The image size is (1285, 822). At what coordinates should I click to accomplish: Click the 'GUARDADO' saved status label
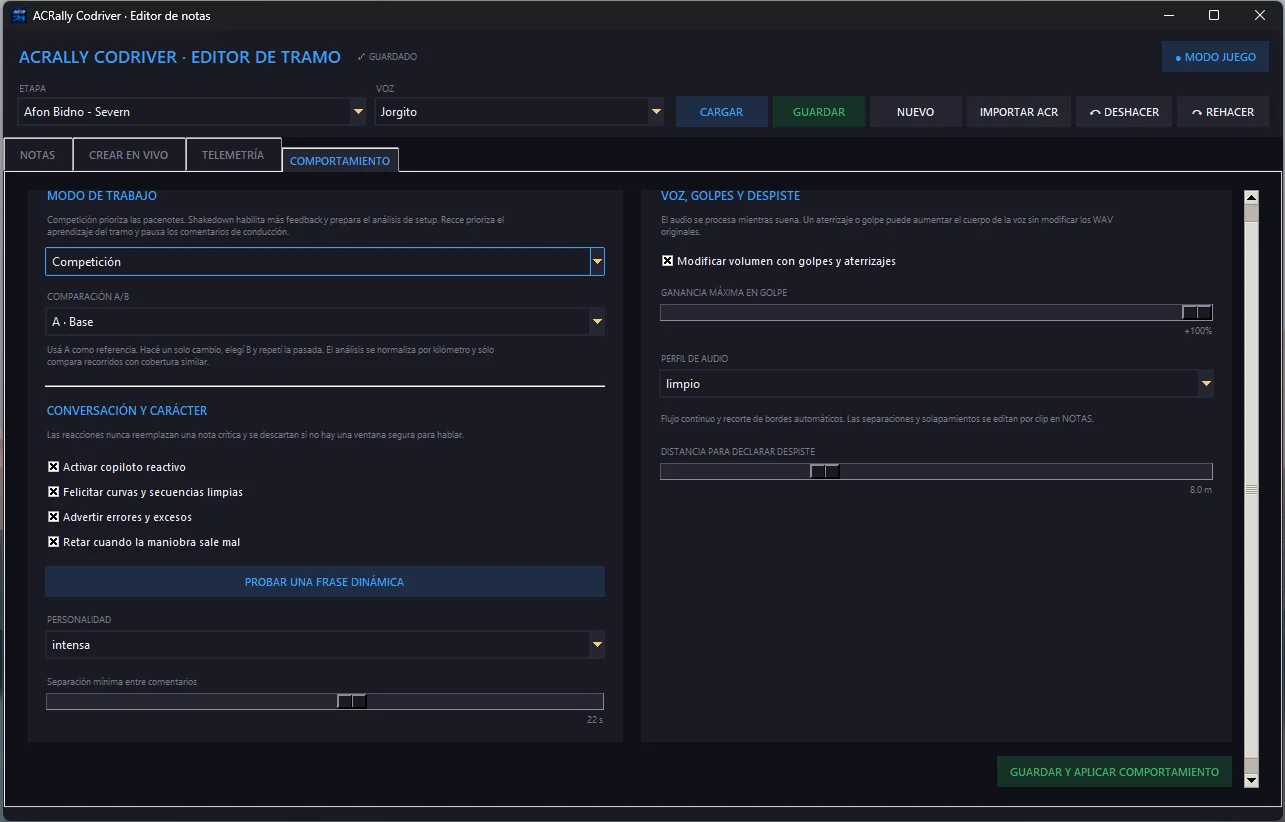pos(387,57)
